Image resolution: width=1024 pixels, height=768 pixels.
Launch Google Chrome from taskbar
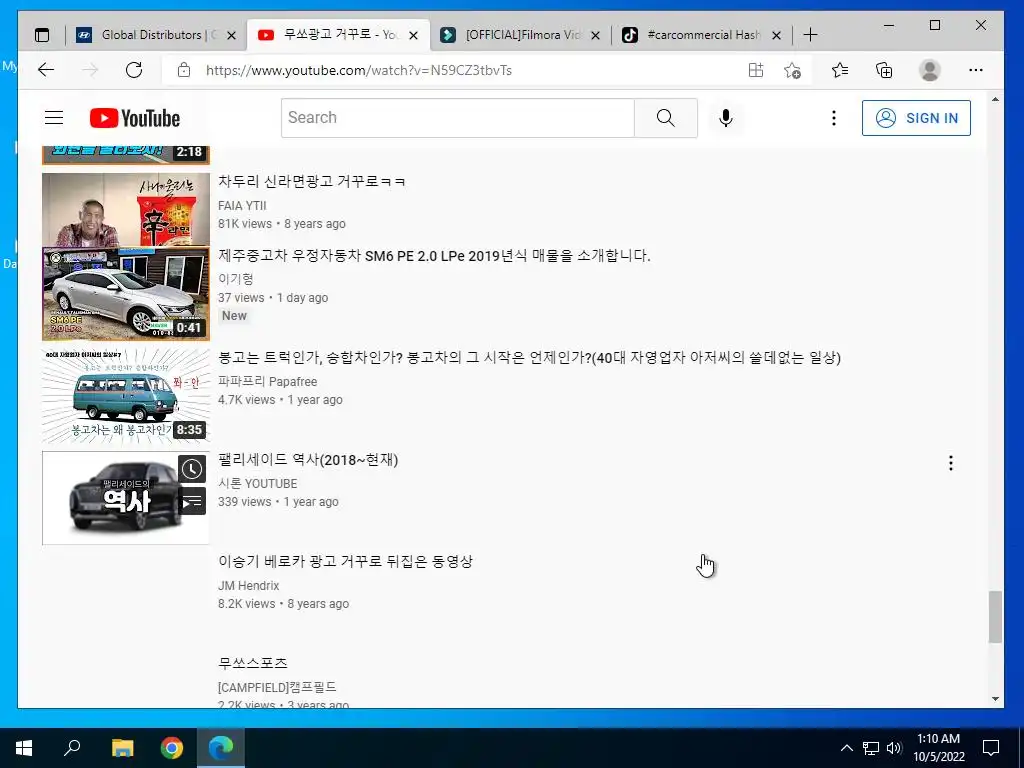point(172,748)
